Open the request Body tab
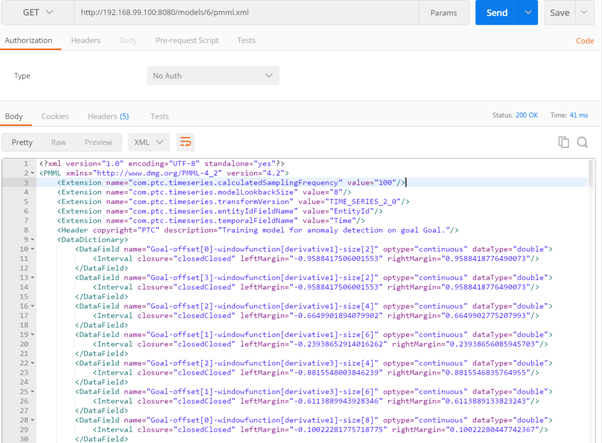The image size is (602, 443). 128,40
